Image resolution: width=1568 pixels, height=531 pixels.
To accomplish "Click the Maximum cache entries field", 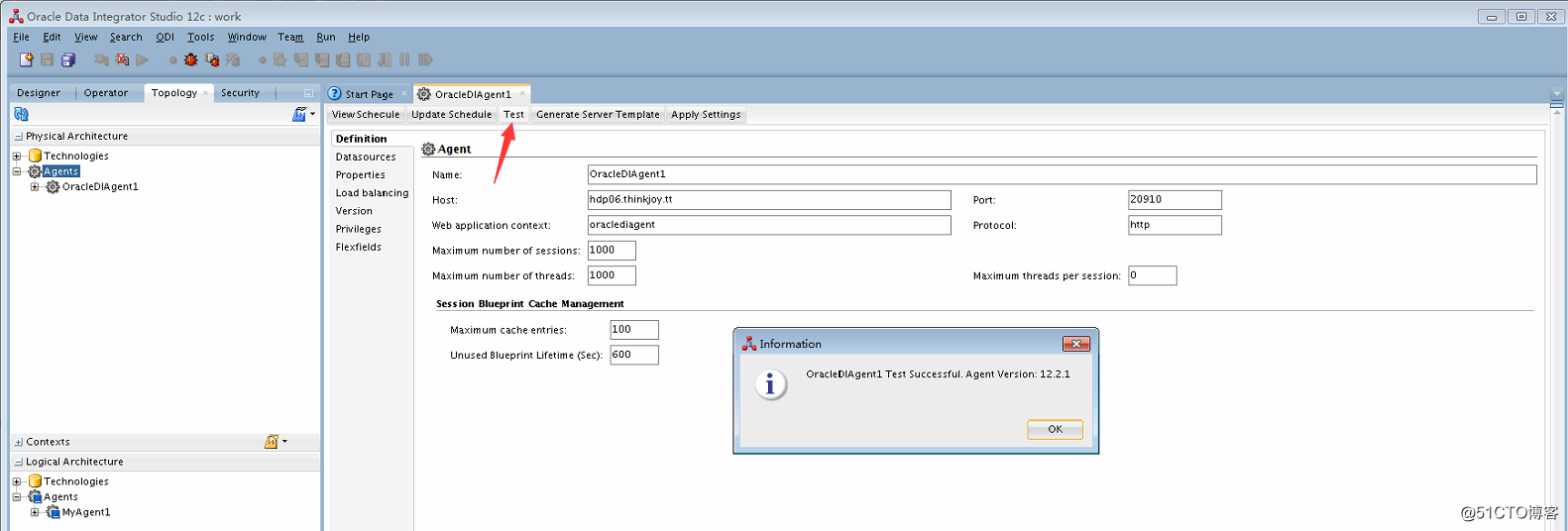I will (634, 330).
